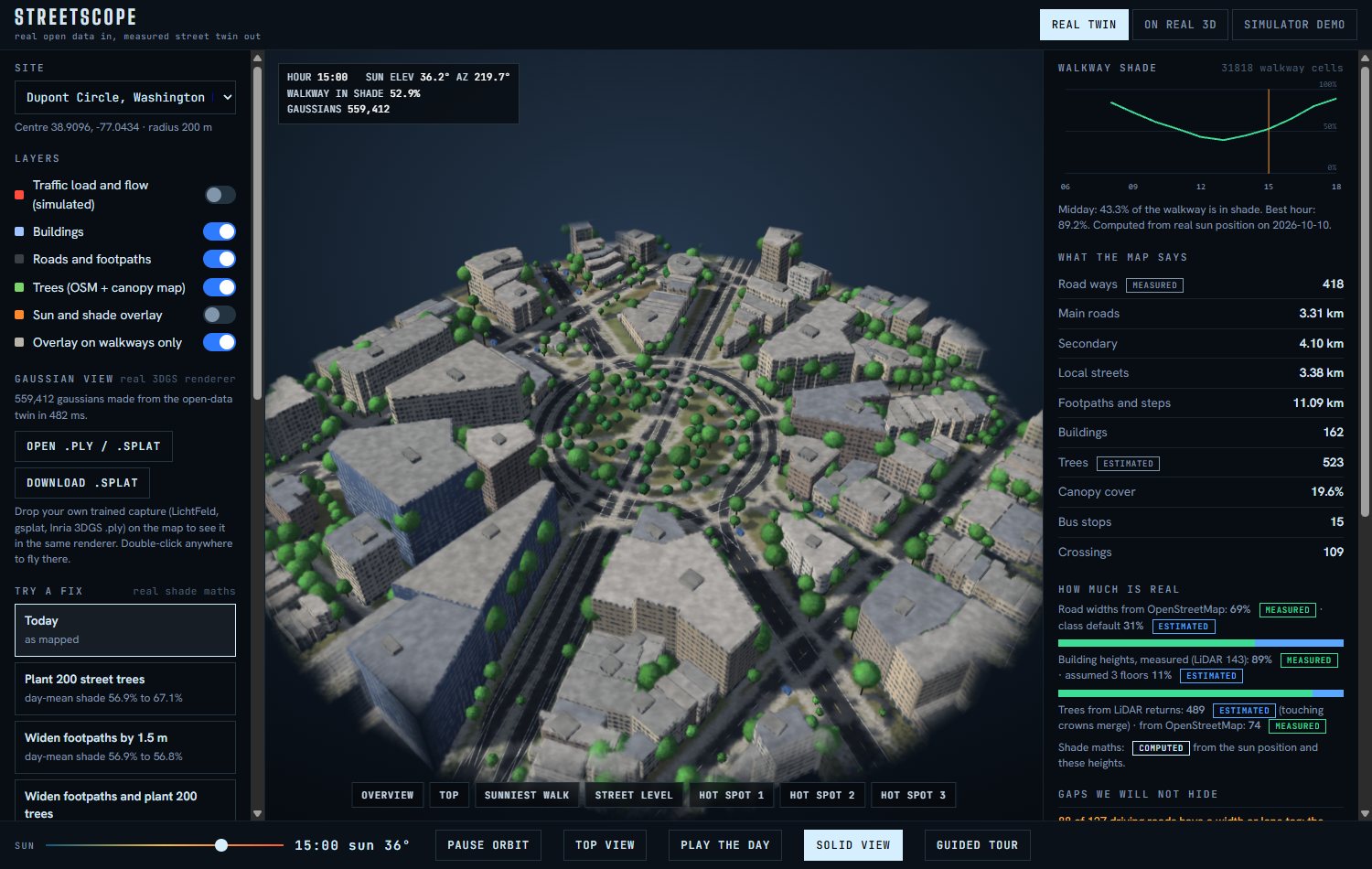The image size is (1372, 869).
Task: Click the sun hour slider handle
Action: pos(221,845)
